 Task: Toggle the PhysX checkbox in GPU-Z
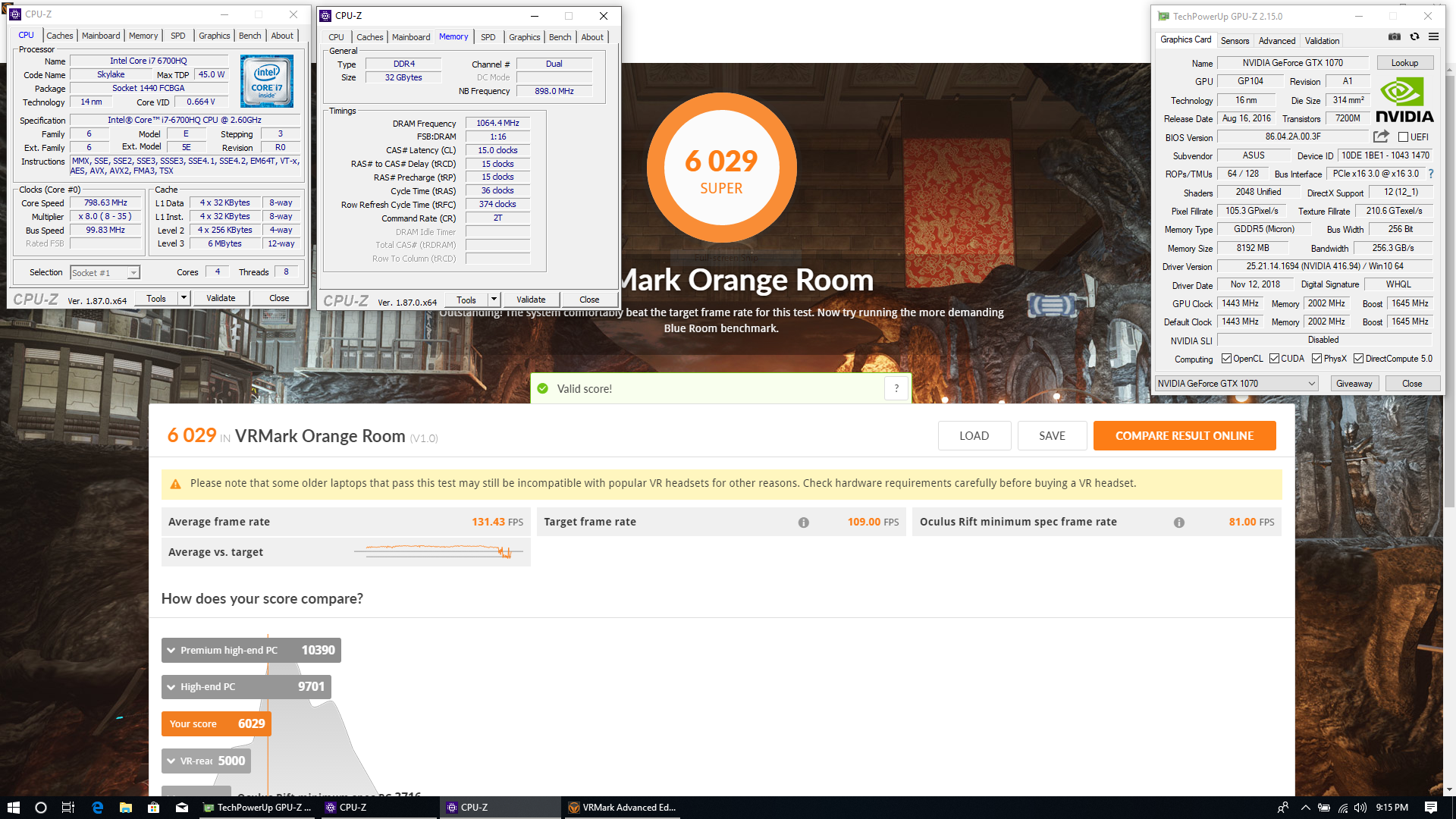pyautogui.click(x=1316, y=359)
